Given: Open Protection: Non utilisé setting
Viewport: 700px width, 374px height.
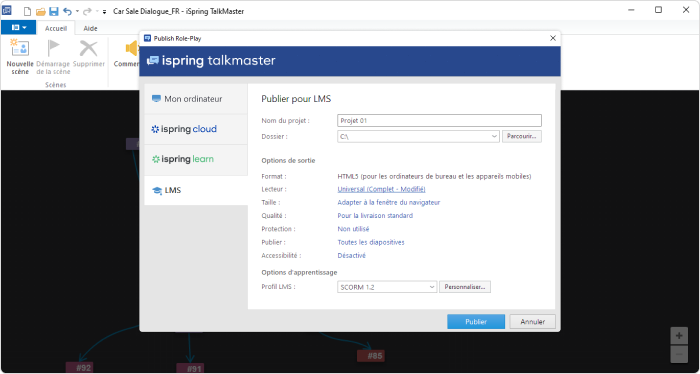Looking at the screenshot, I should (x=353, y=229).
